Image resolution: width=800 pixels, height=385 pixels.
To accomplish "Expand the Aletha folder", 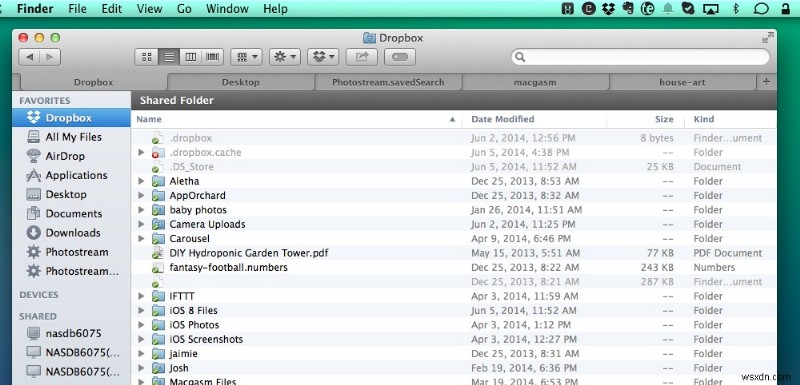I will pyautogui.click(x=141, y=181).
